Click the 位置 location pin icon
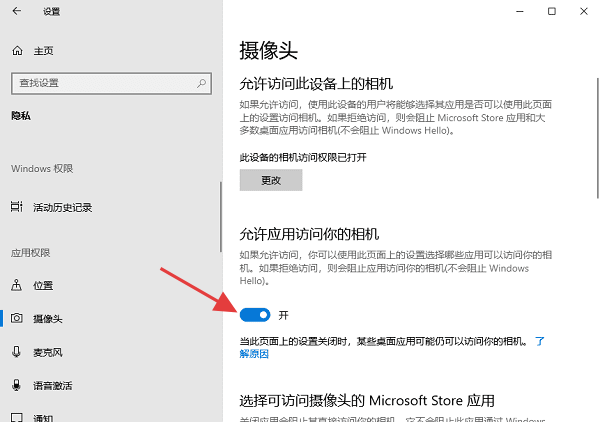The image size is (600, 422). [x=16, y=285]
